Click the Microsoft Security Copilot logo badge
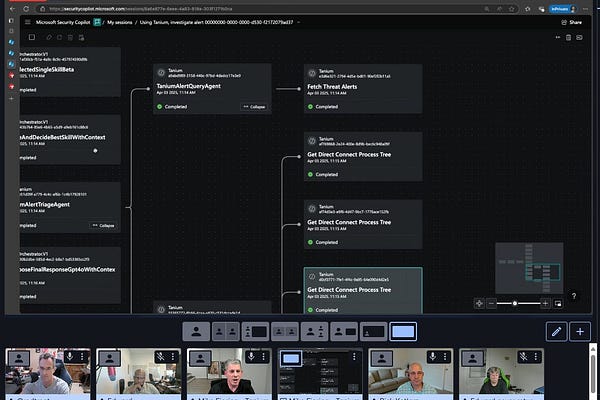600x400 pixels. pyautogui.click(x=97, y=22)
